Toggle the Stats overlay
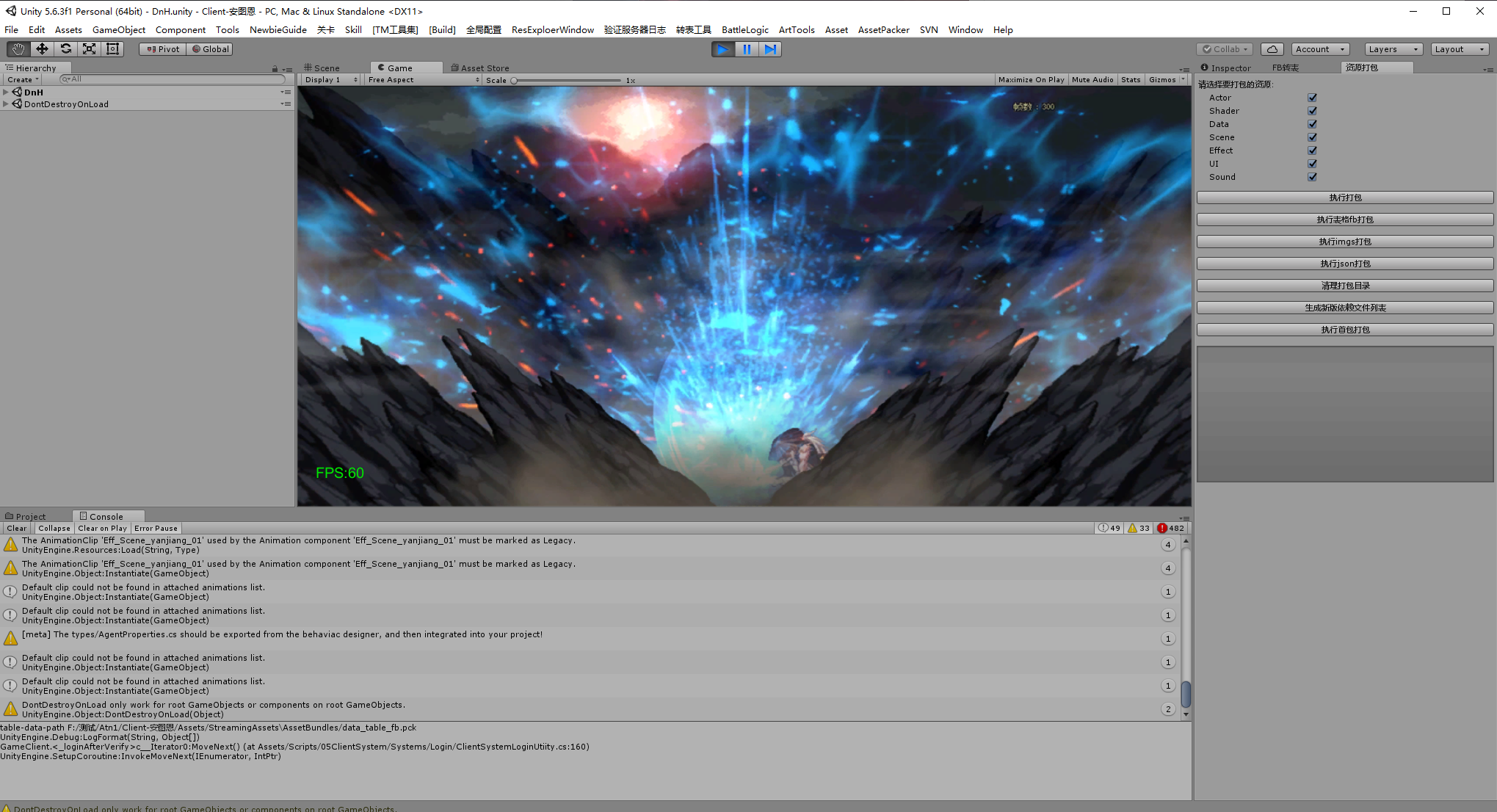The image size is (1497, 812). (1131, 80)
